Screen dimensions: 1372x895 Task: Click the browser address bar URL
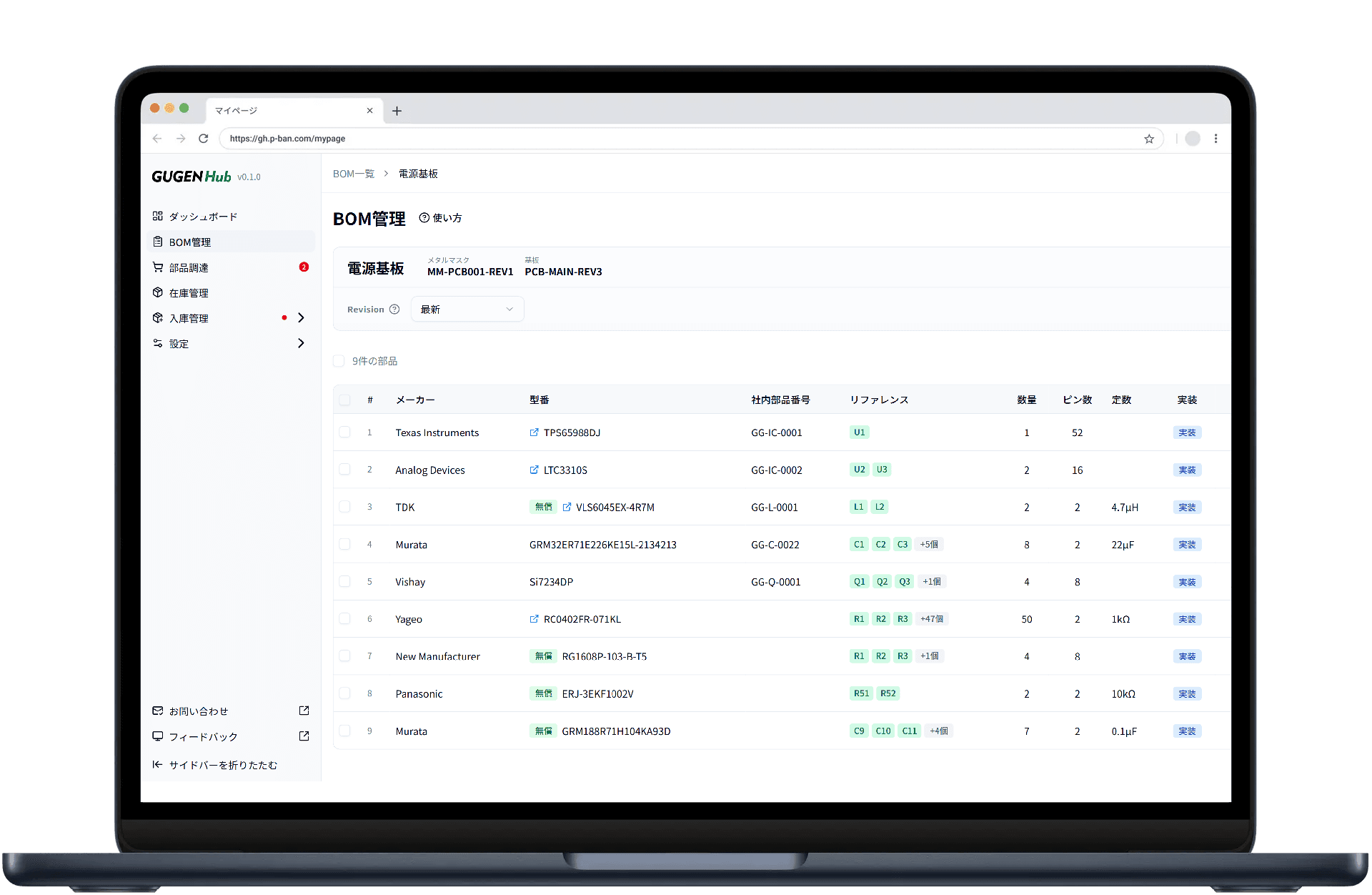pyautogui.click(x=287, y=139)
